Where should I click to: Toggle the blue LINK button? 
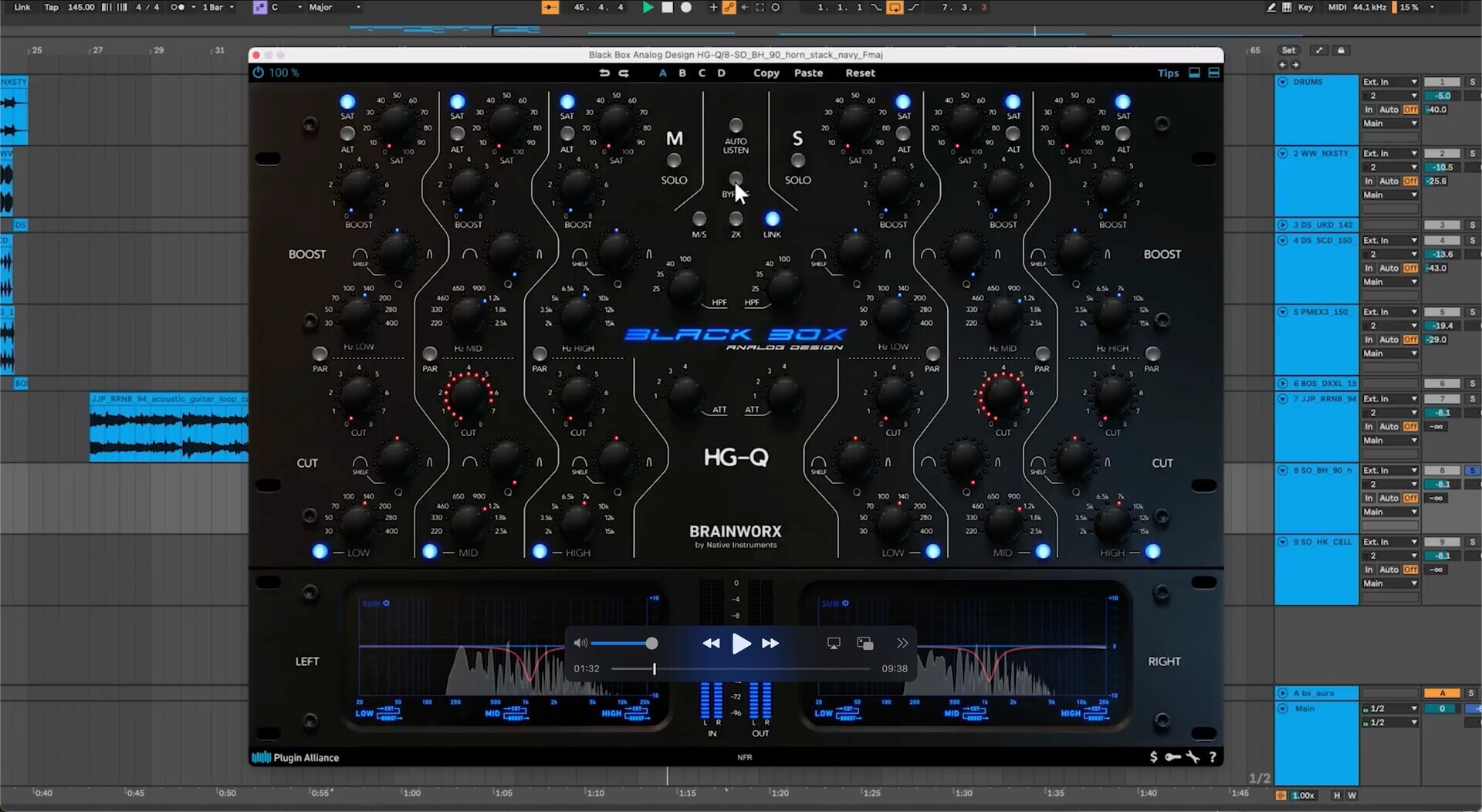click(772, 219)
